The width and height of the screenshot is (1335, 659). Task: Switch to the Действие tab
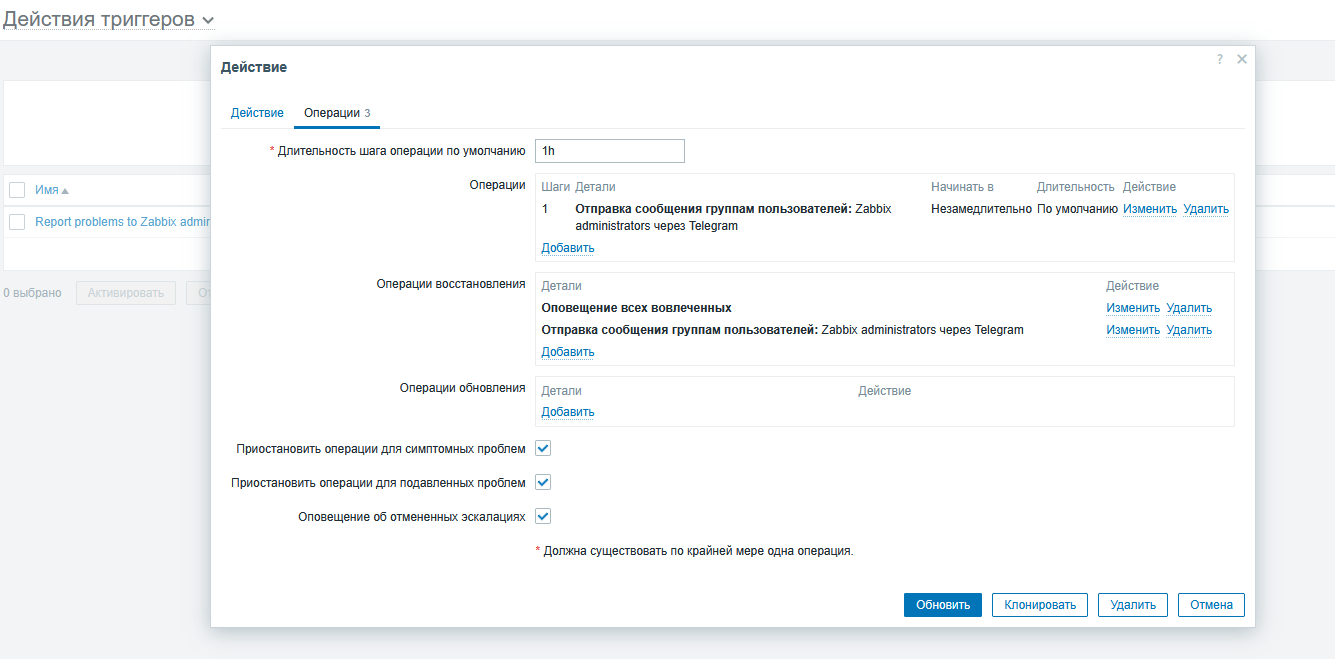(257, 113)
